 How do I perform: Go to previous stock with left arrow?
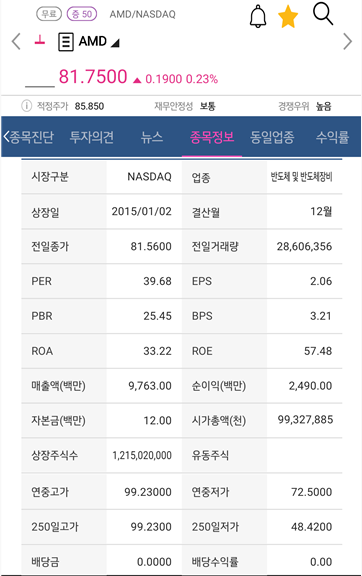point(16,41)
